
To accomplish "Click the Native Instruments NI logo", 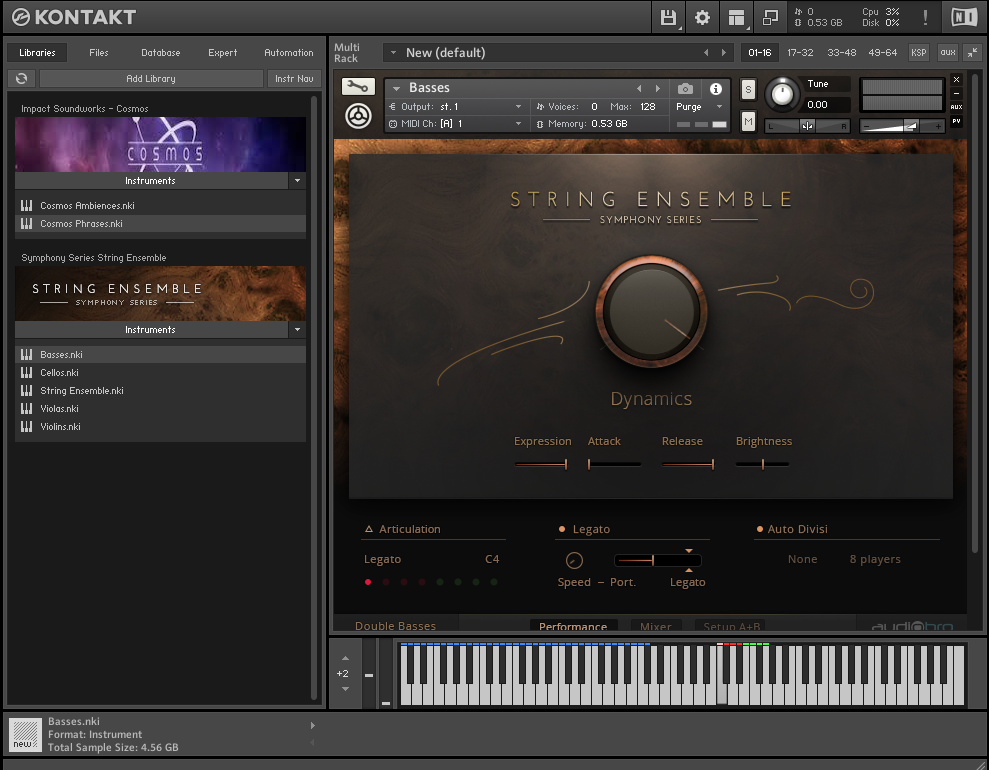I will (x=964, y=17).
